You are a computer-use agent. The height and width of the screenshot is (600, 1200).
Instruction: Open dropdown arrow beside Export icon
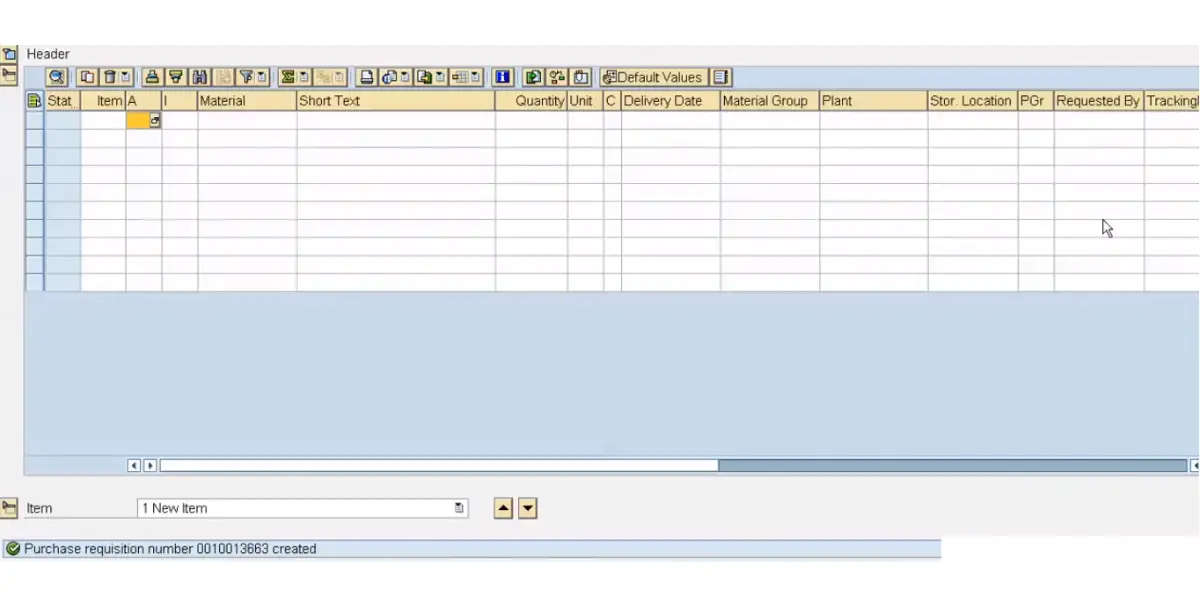(x=439, y=77)
